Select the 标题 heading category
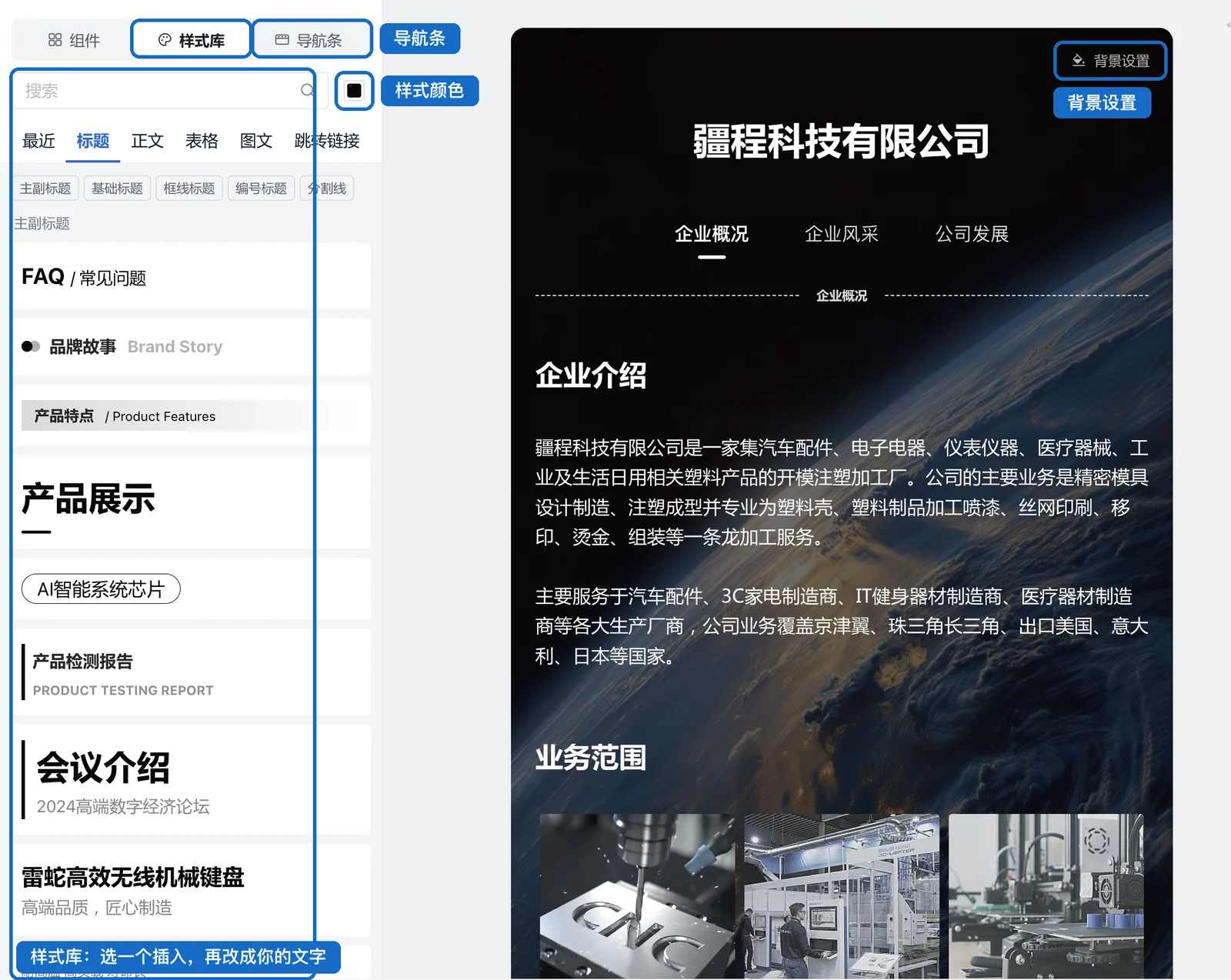The width and height of the screenshot is (1231, 980). 93,141
